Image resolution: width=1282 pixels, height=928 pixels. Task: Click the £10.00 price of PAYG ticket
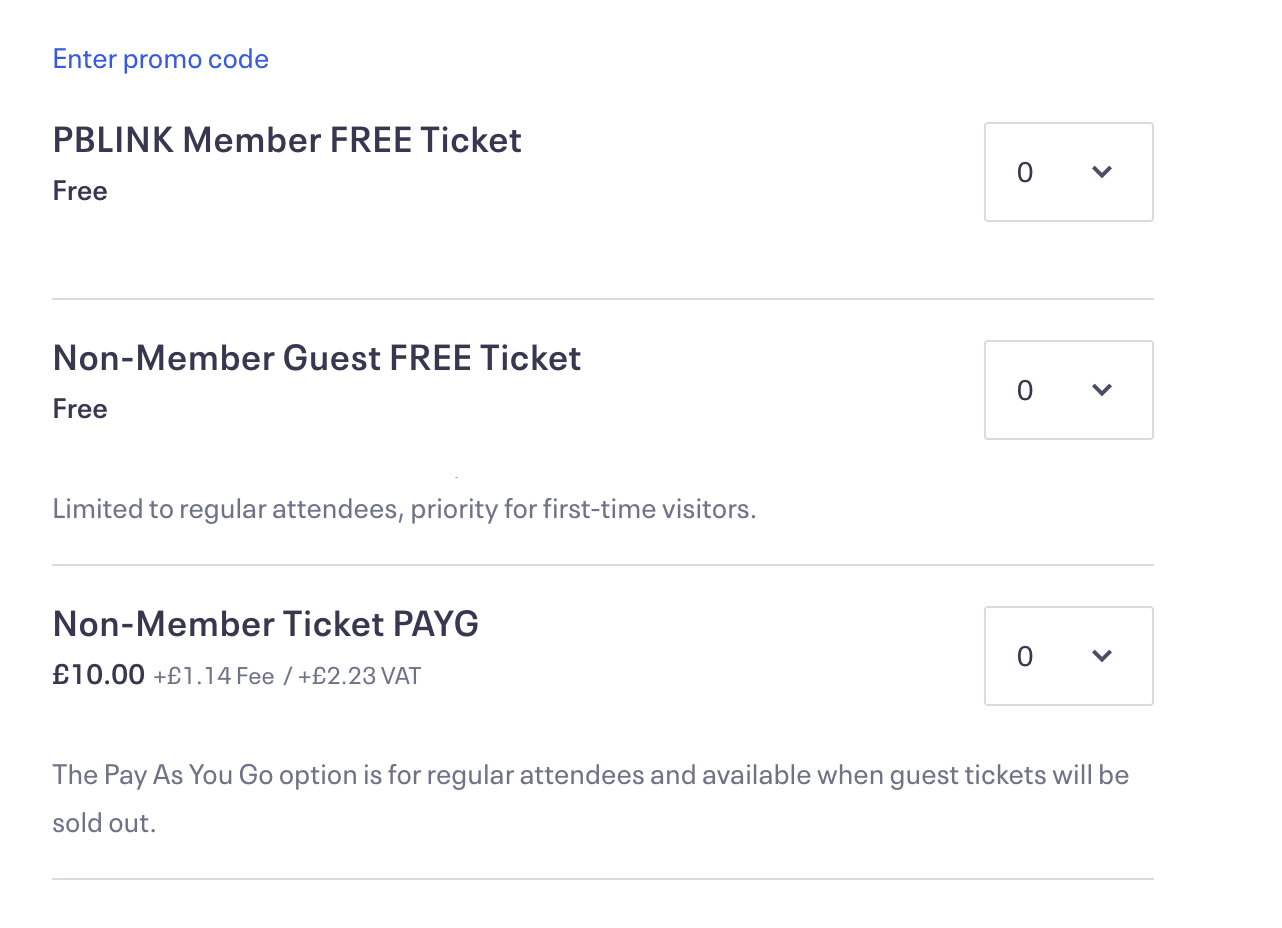99,675
